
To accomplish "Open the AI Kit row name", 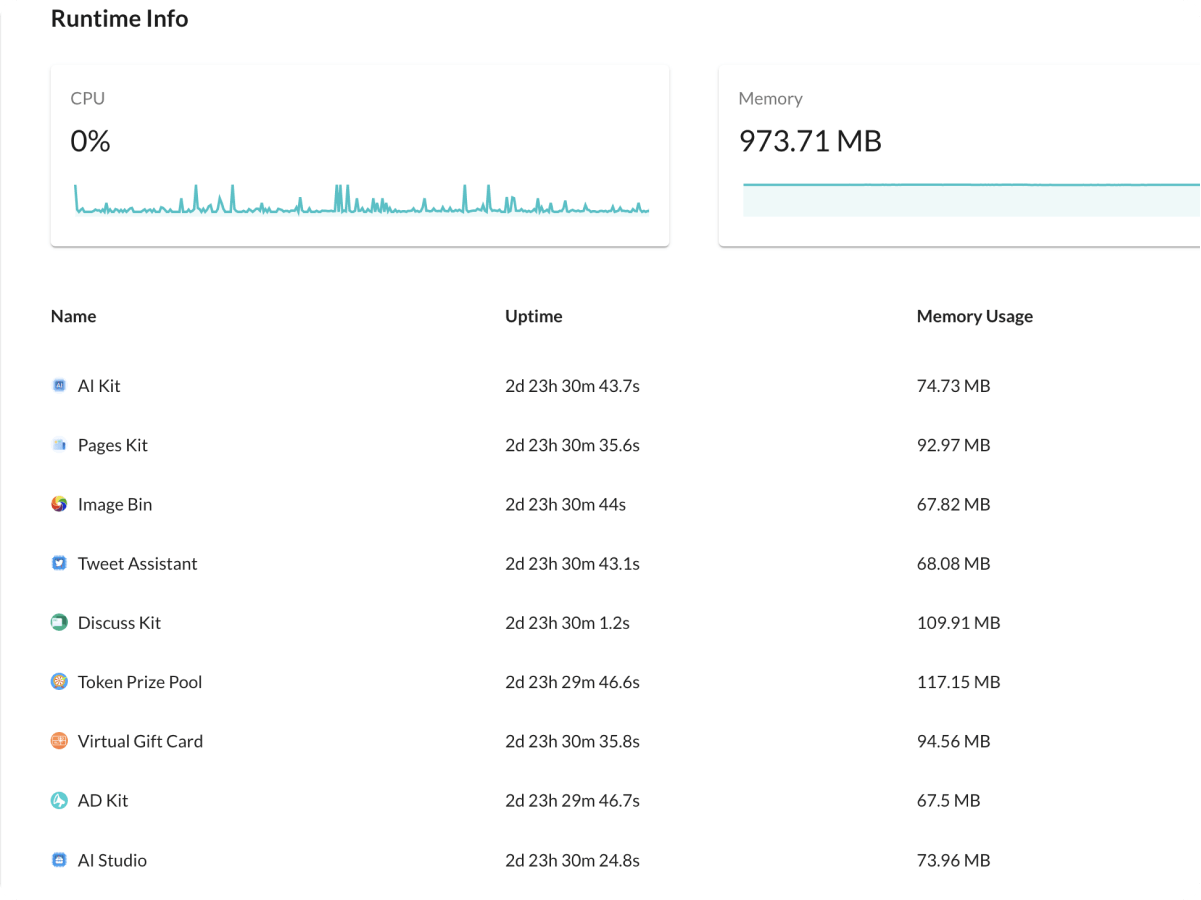I will (x=99, y=386).
